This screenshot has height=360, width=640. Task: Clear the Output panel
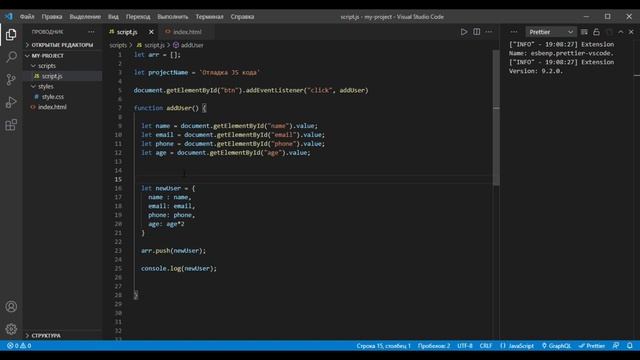click(x=584, y=32)
